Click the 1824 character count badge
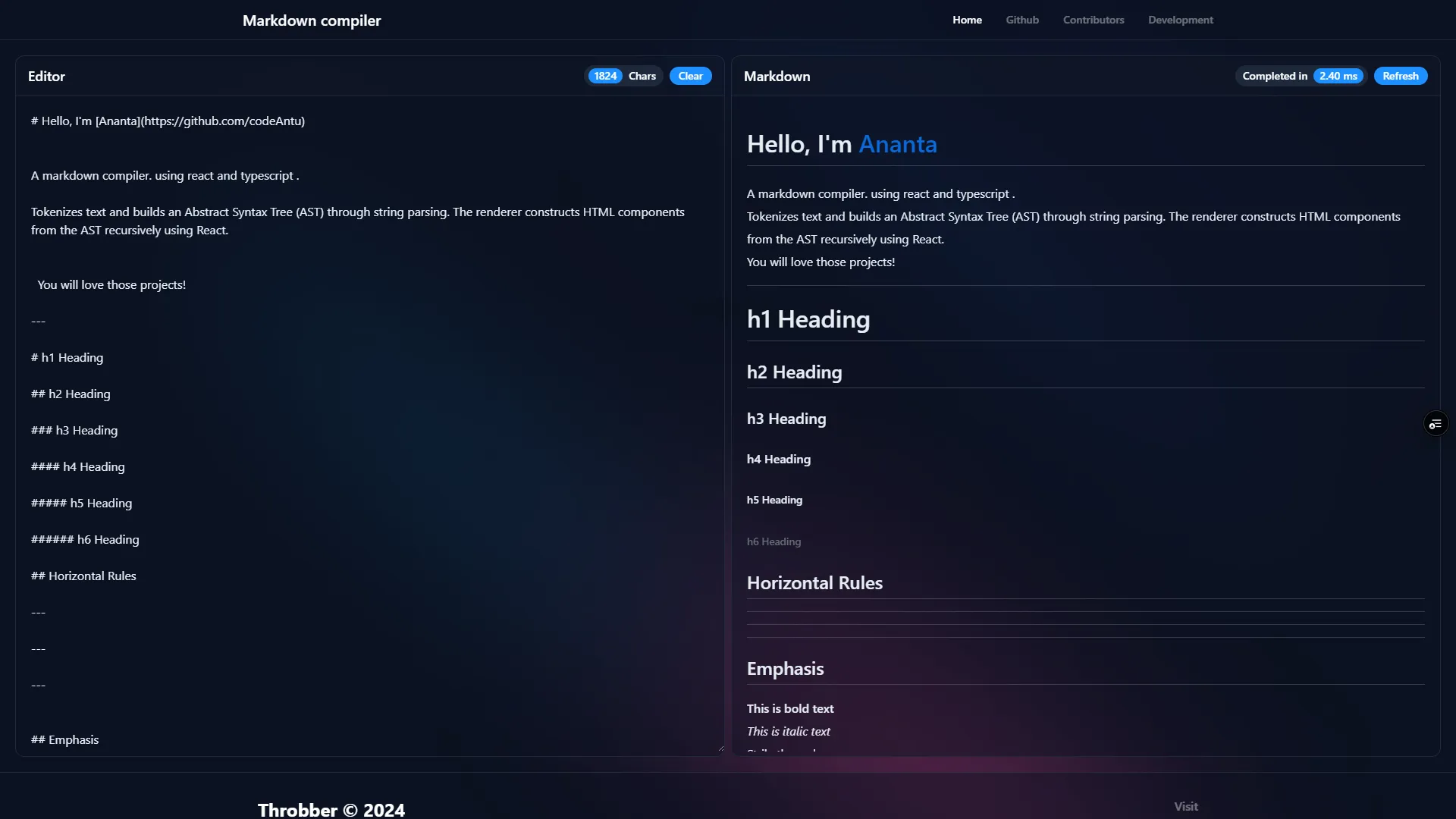 pos(605,76)
